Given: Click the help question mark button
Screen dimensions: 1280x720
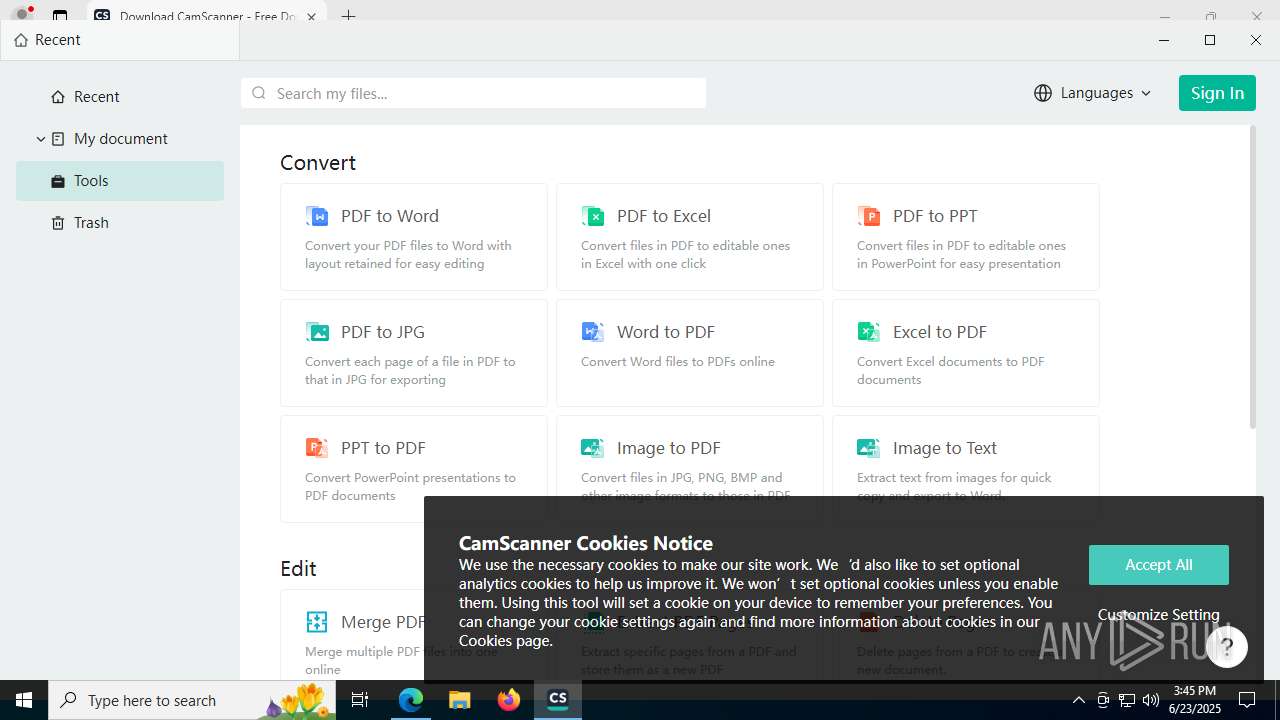Looking at the screenshot, I should click(x=1226, y=647).
